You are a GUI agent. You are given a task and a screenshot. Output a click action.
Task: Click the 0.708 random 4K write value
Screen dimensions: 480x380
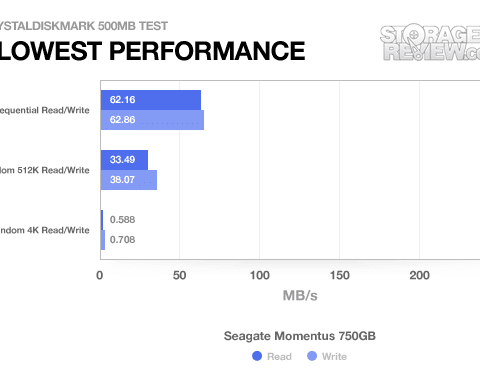[122, 240]
